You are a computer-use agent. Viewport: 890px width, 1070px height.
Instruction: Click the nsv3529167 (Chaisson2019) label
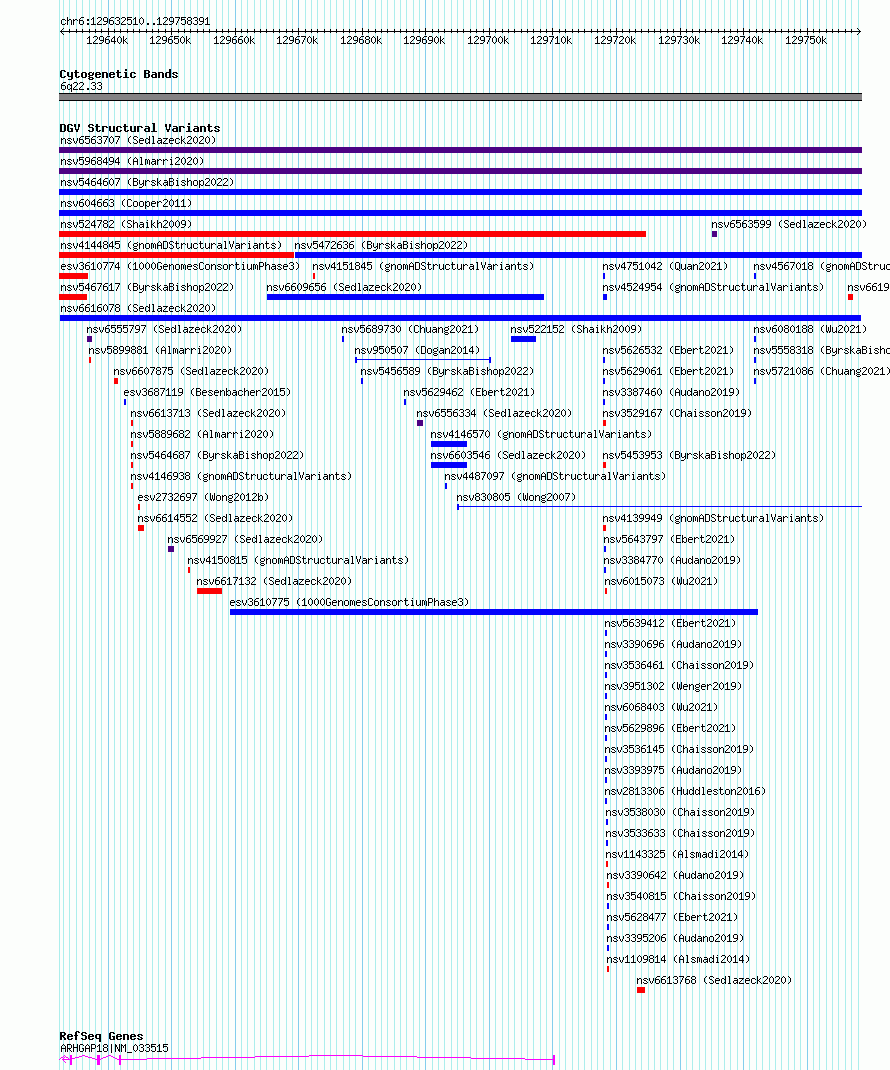pyautogui.click(x=677, y=414)
